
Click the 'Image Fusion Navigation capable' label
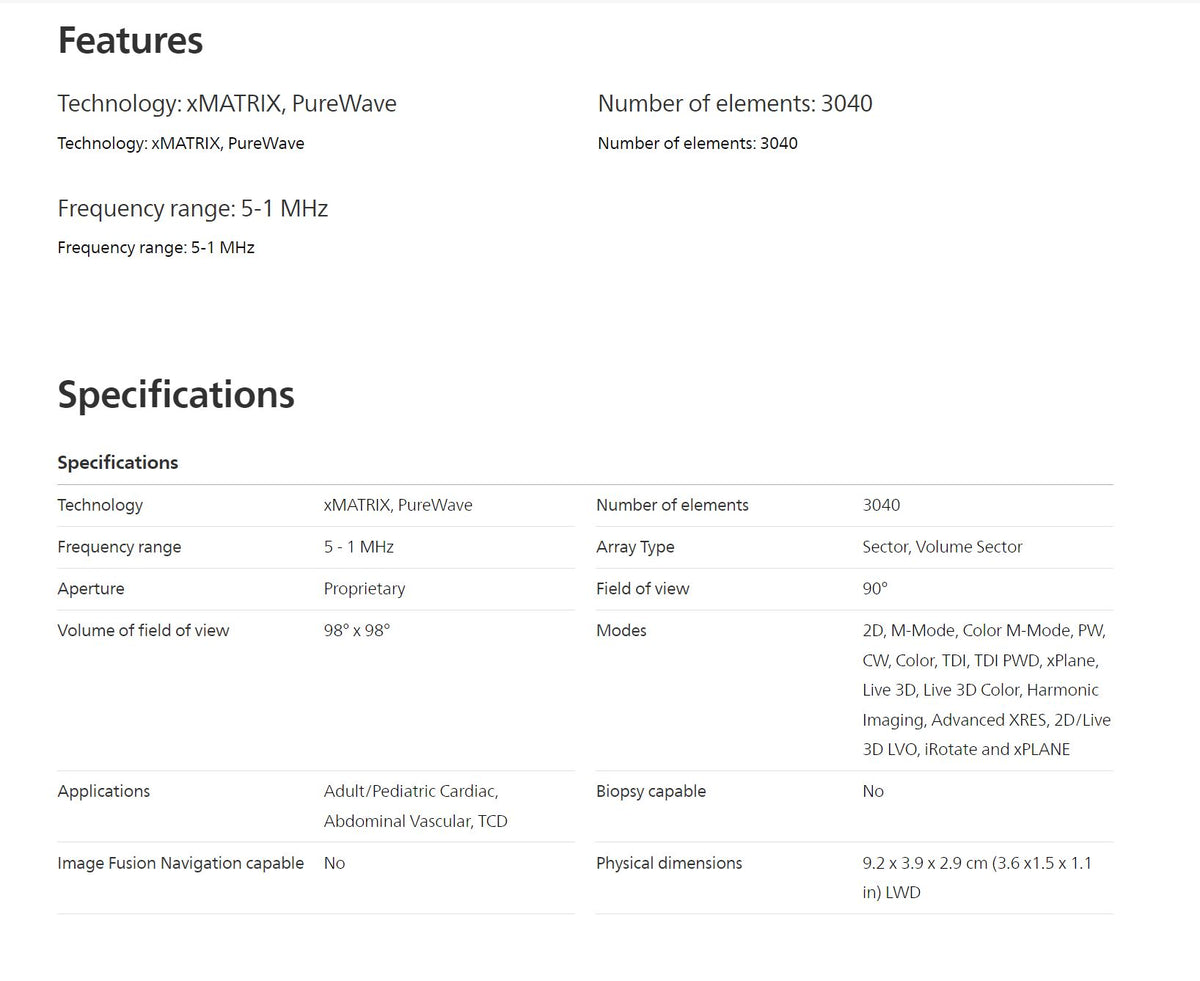point(181,863)
